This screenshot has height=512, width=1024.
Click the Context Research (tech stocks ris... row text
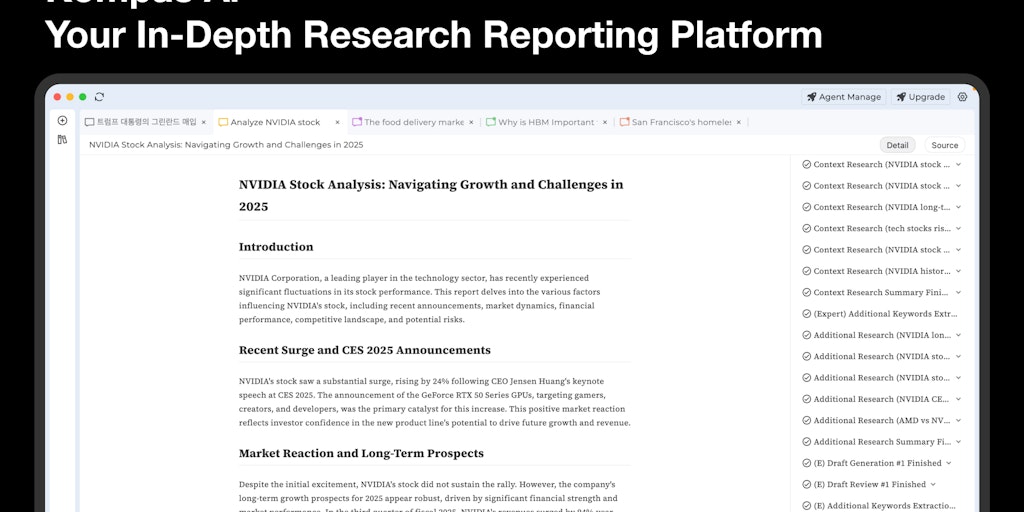(x=882, y=229)
